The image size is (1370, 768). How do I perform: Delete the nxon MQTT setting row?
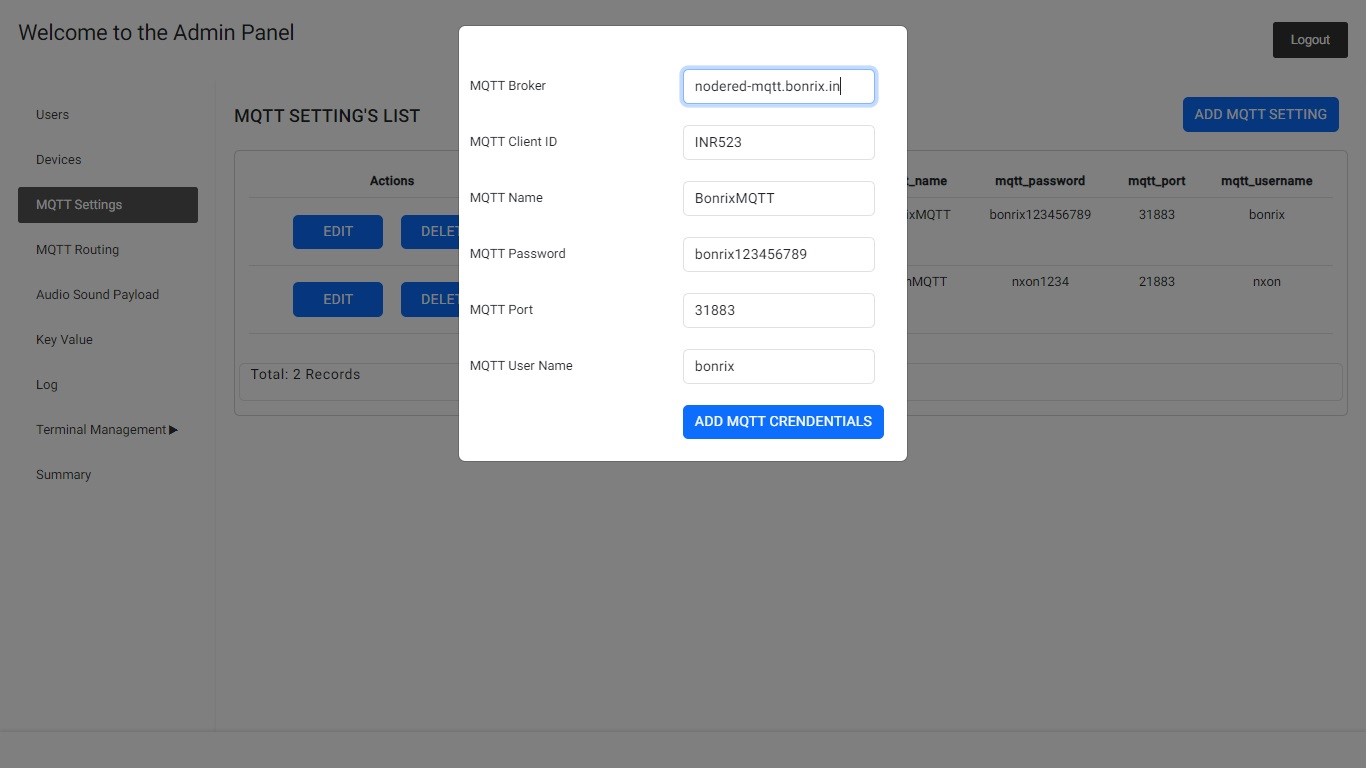pos(430,299)
